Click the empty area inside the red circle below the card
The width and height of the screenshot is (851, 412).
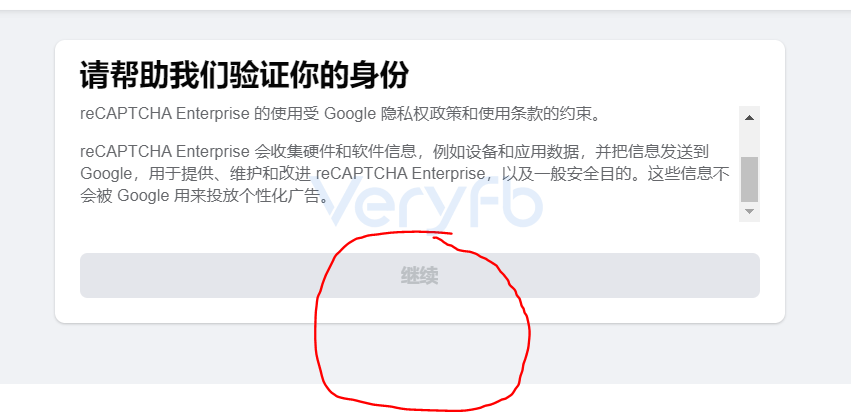[421, 356]
